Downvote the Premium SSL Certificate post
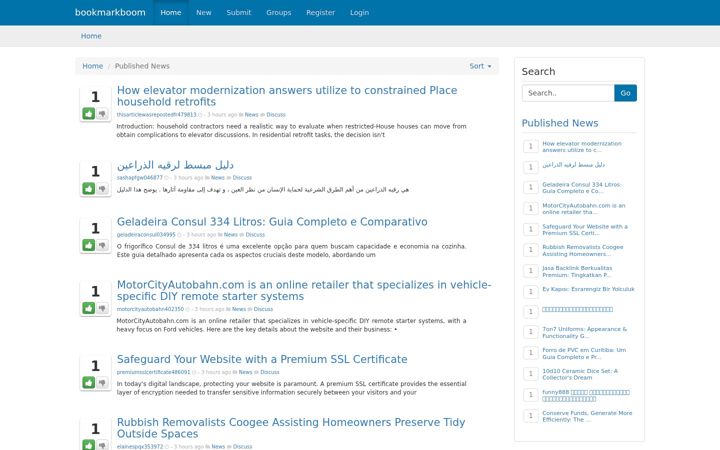Viewport: 720px width, 450px height. [102, 382]
